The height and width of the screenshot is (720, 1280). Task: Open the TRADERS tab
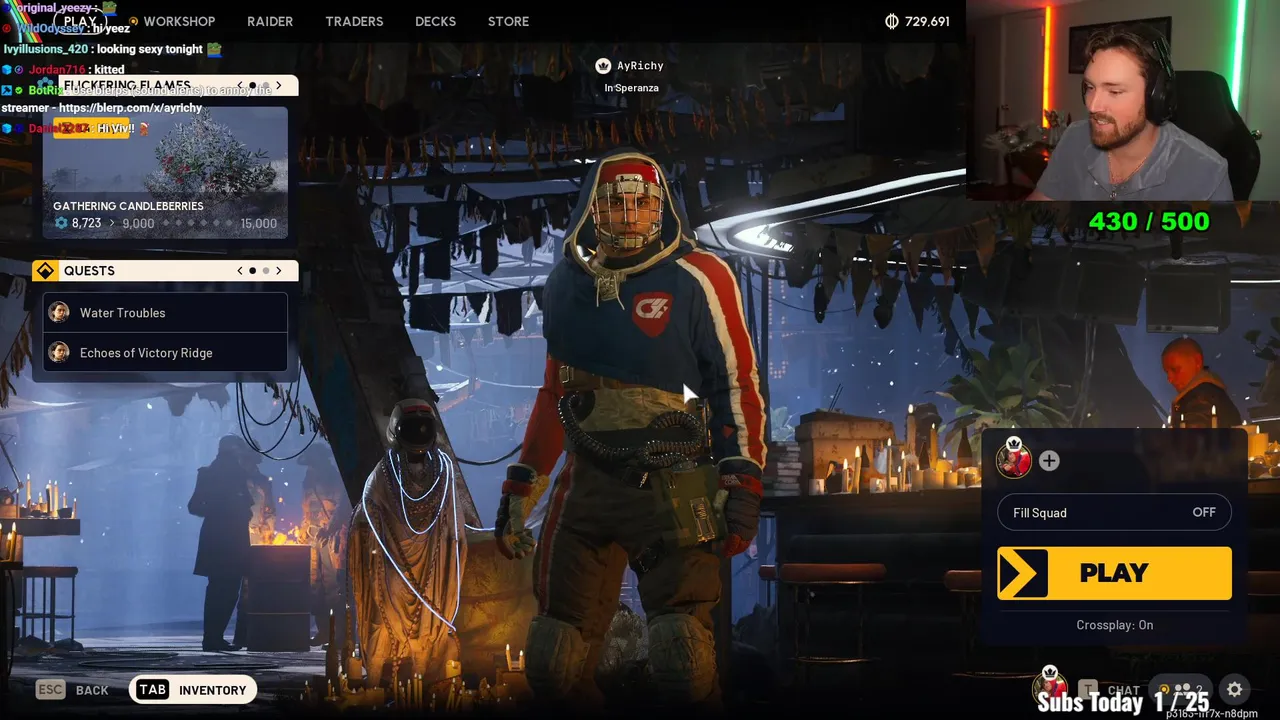354,21
